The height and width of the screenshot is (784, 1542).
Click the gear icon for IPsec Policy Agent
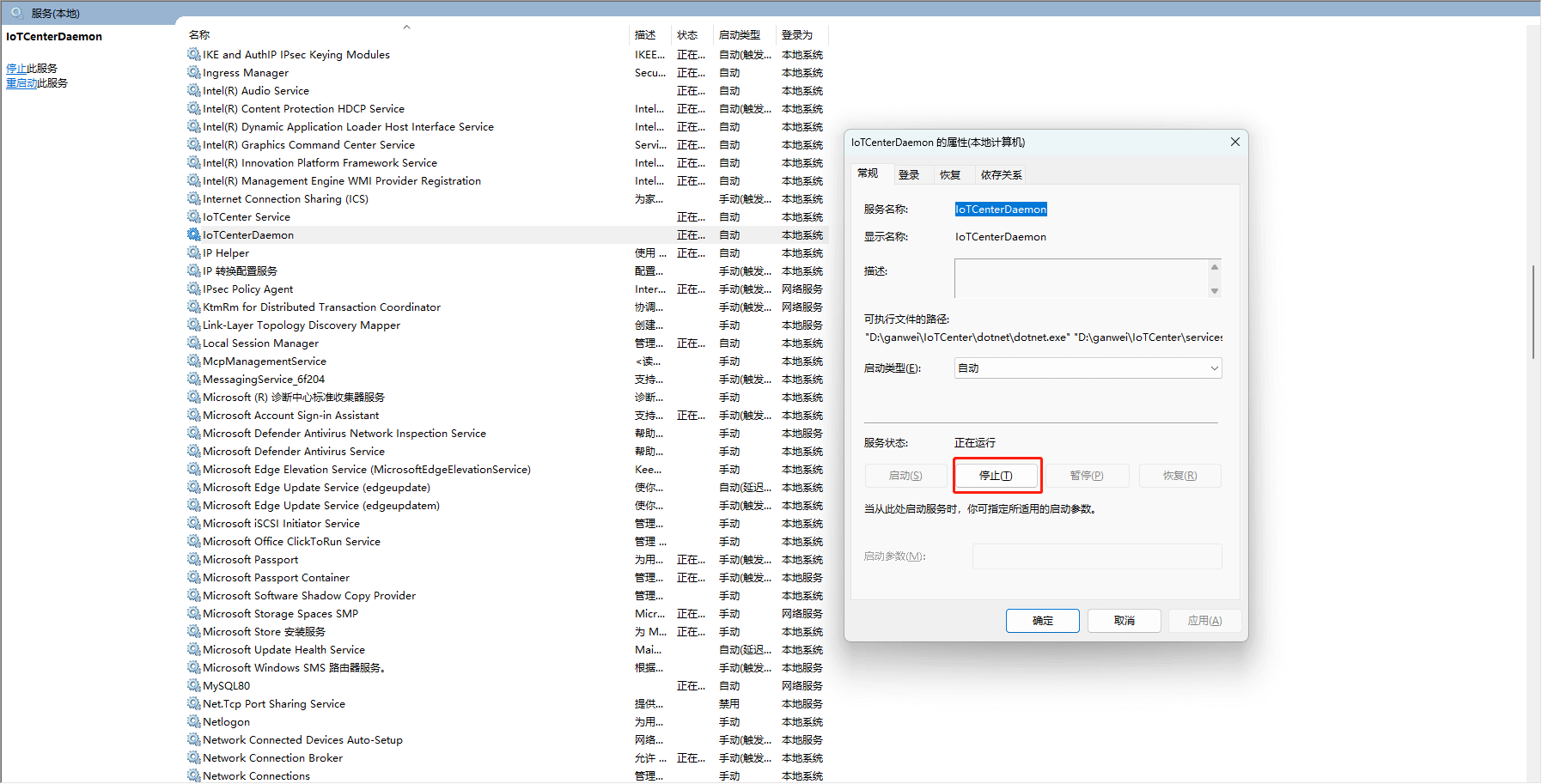pos(194,289)
